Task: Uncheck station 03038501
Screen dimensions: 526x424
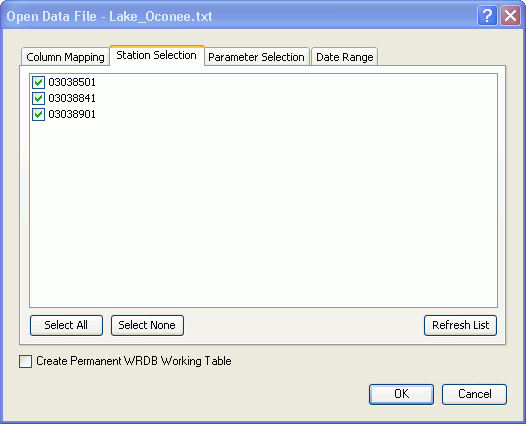Action: pyautogui.click(x=38, y=82)
